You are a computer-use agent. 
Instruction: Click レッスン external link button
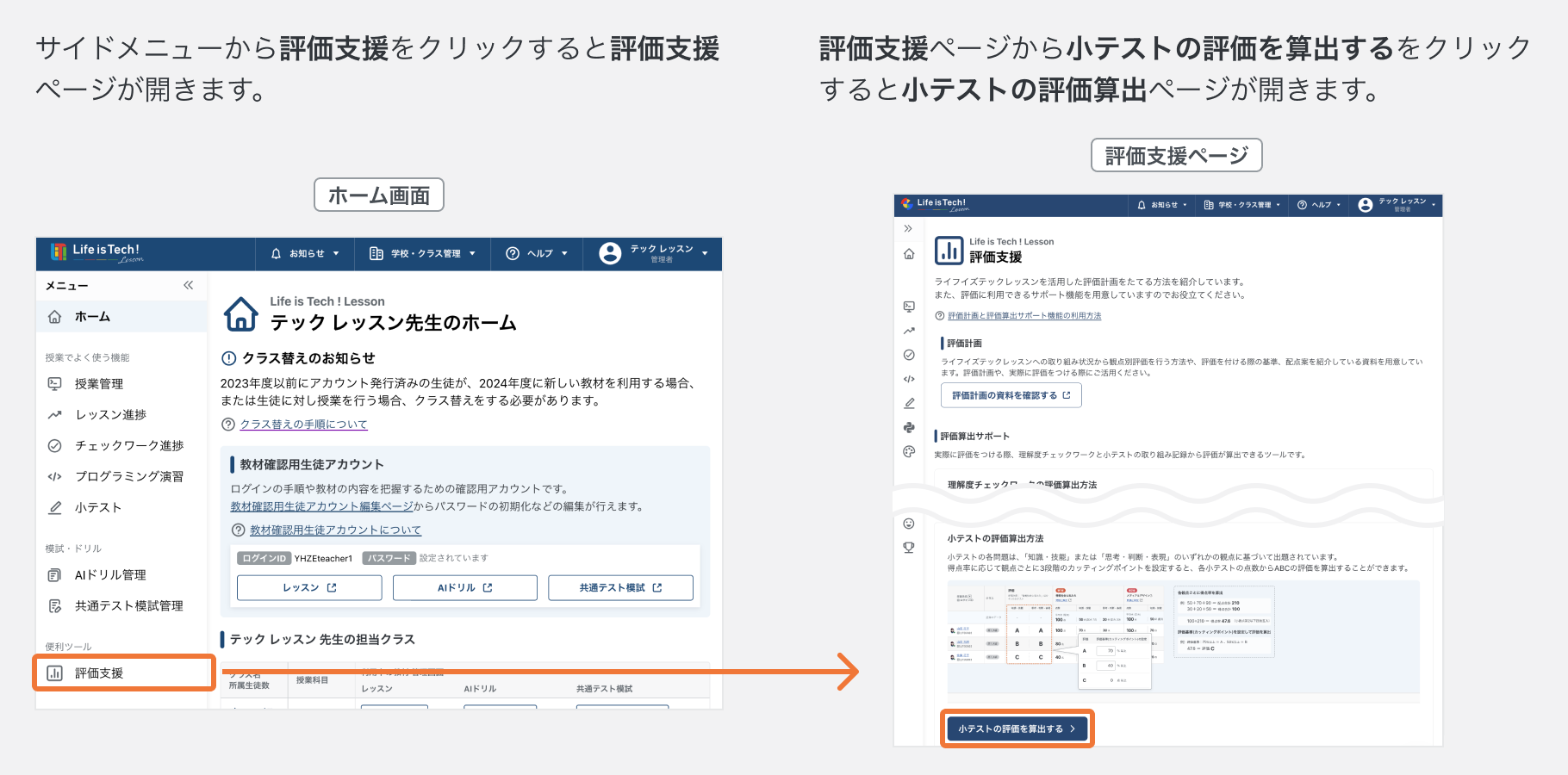coord(309,588)
